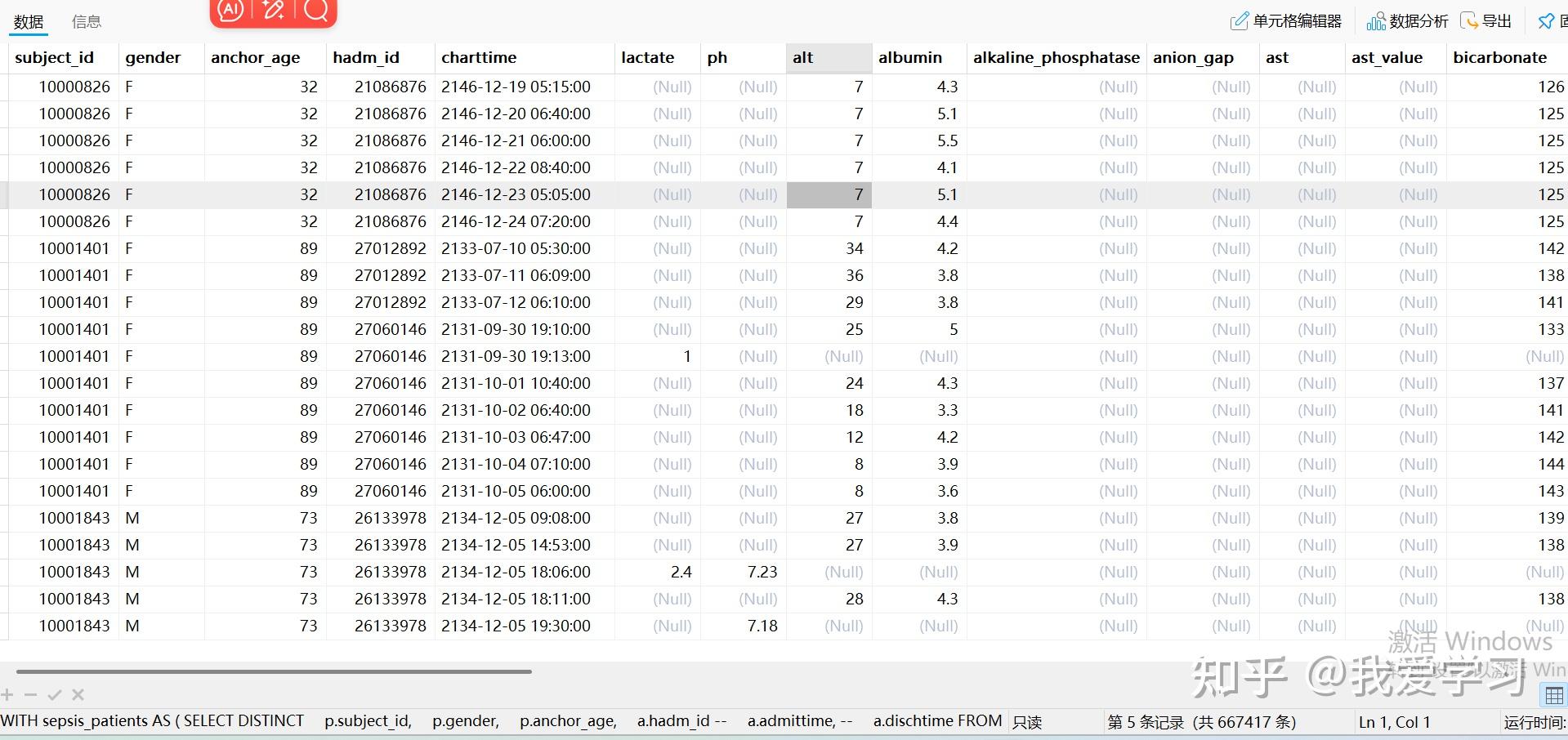Click the horizontal scrollbar thumb
Viewport: 1568px width, 740px height.
click(x=274, y=671)
